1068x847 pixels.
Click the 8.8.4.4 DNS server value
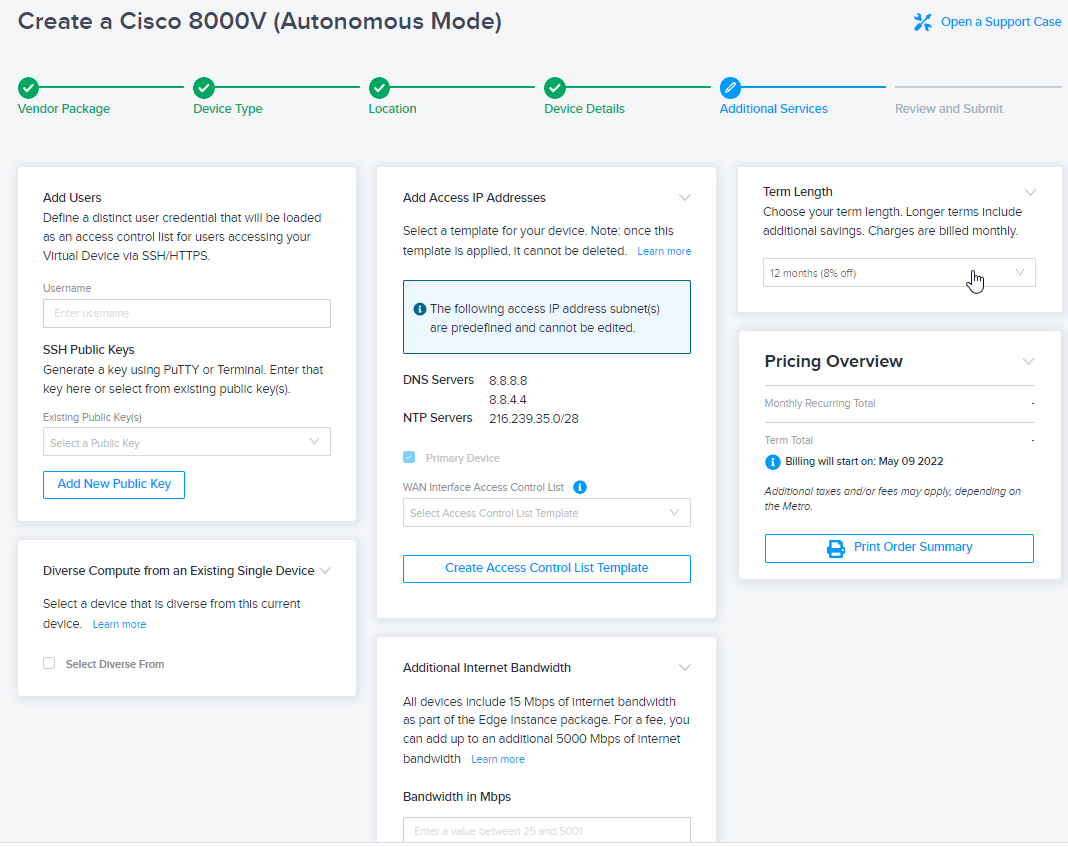[507, 400]
